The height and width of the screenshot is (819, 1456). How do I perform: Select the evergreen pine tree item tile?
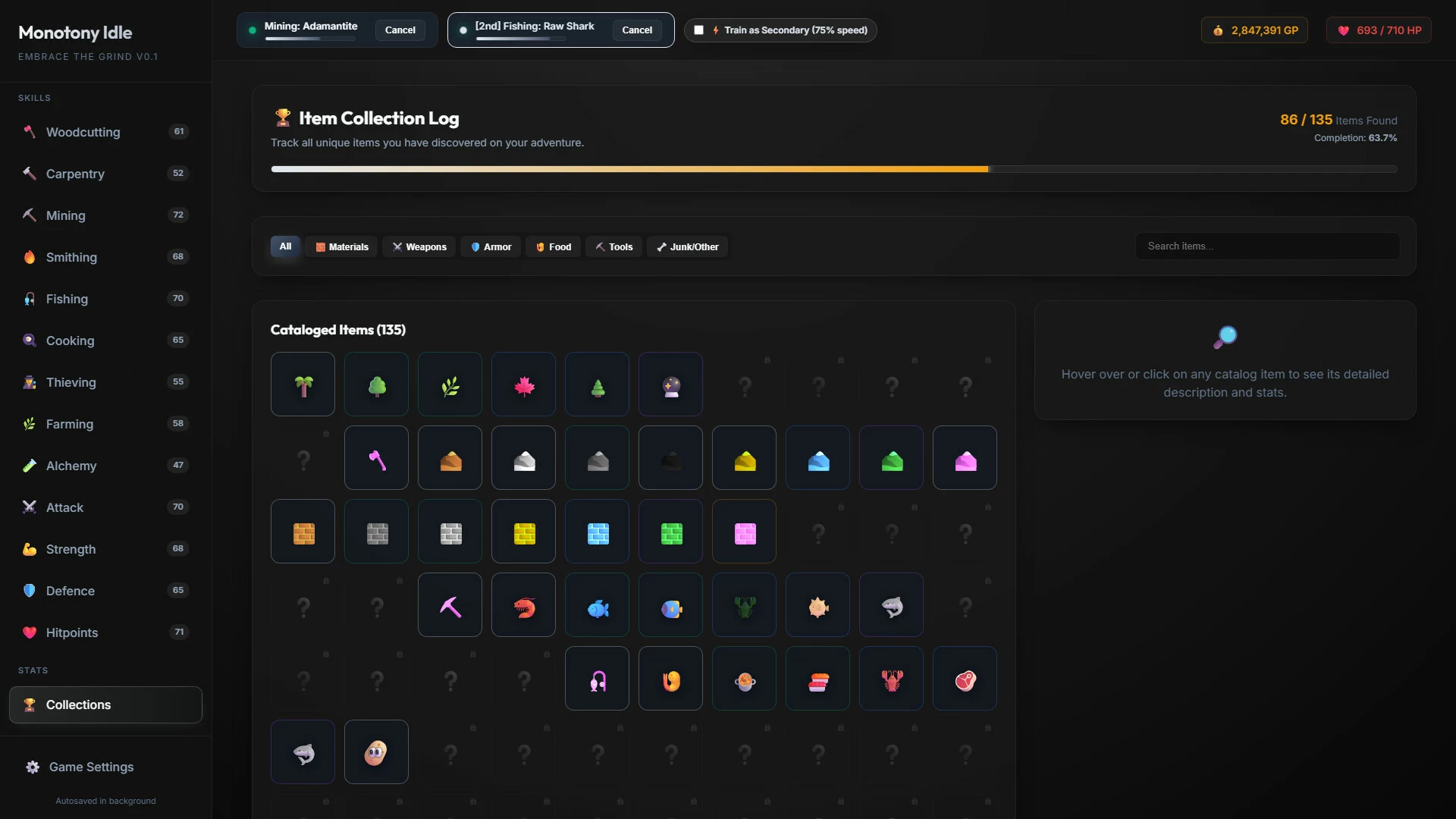597,384
